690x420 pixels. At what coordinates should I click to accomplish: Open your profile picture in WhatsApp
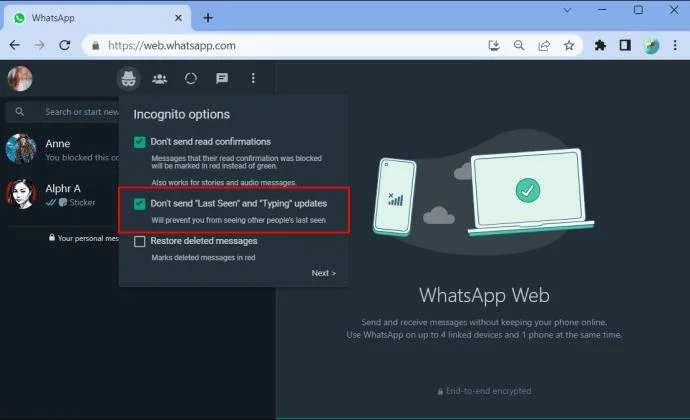coord(20,79)
